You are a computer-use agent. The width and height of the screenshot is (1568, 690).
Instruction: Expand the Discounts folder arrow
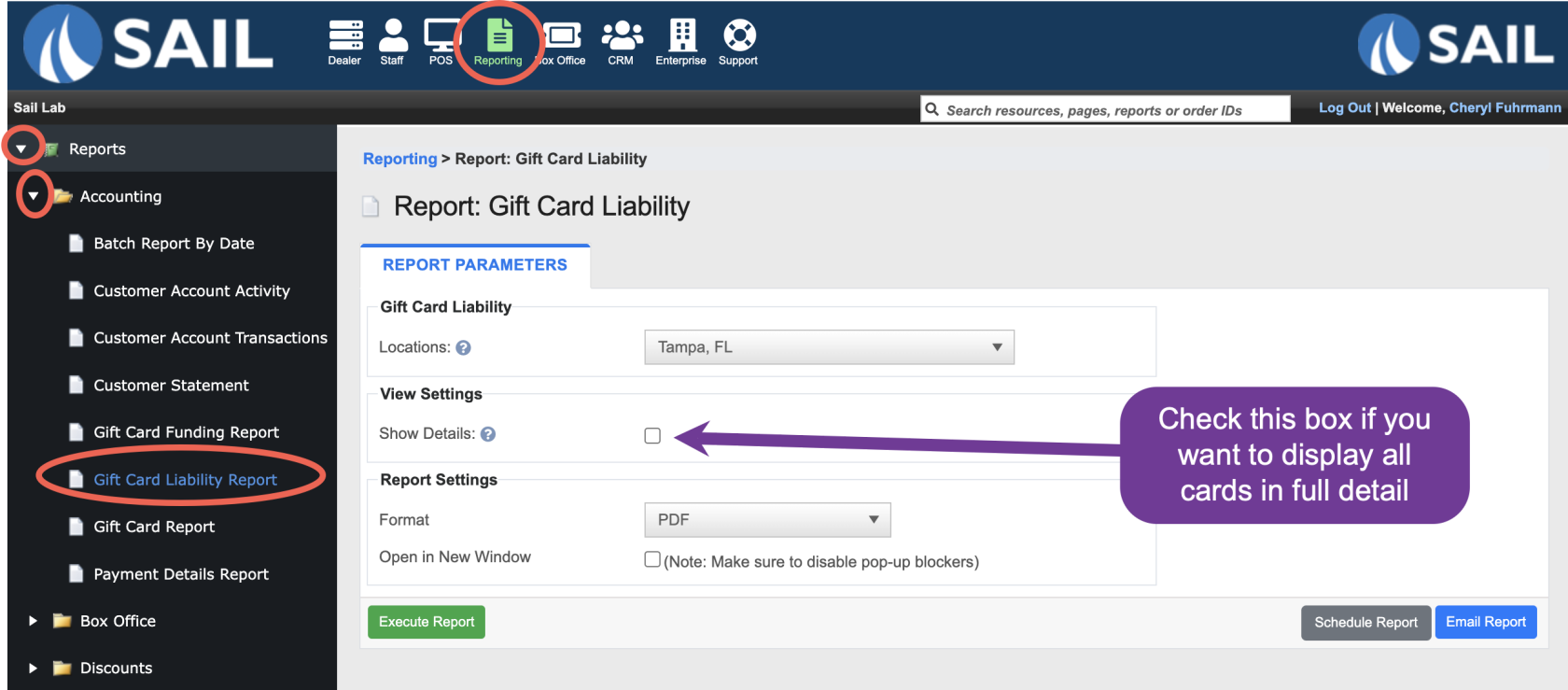click(x=33, y=668)
